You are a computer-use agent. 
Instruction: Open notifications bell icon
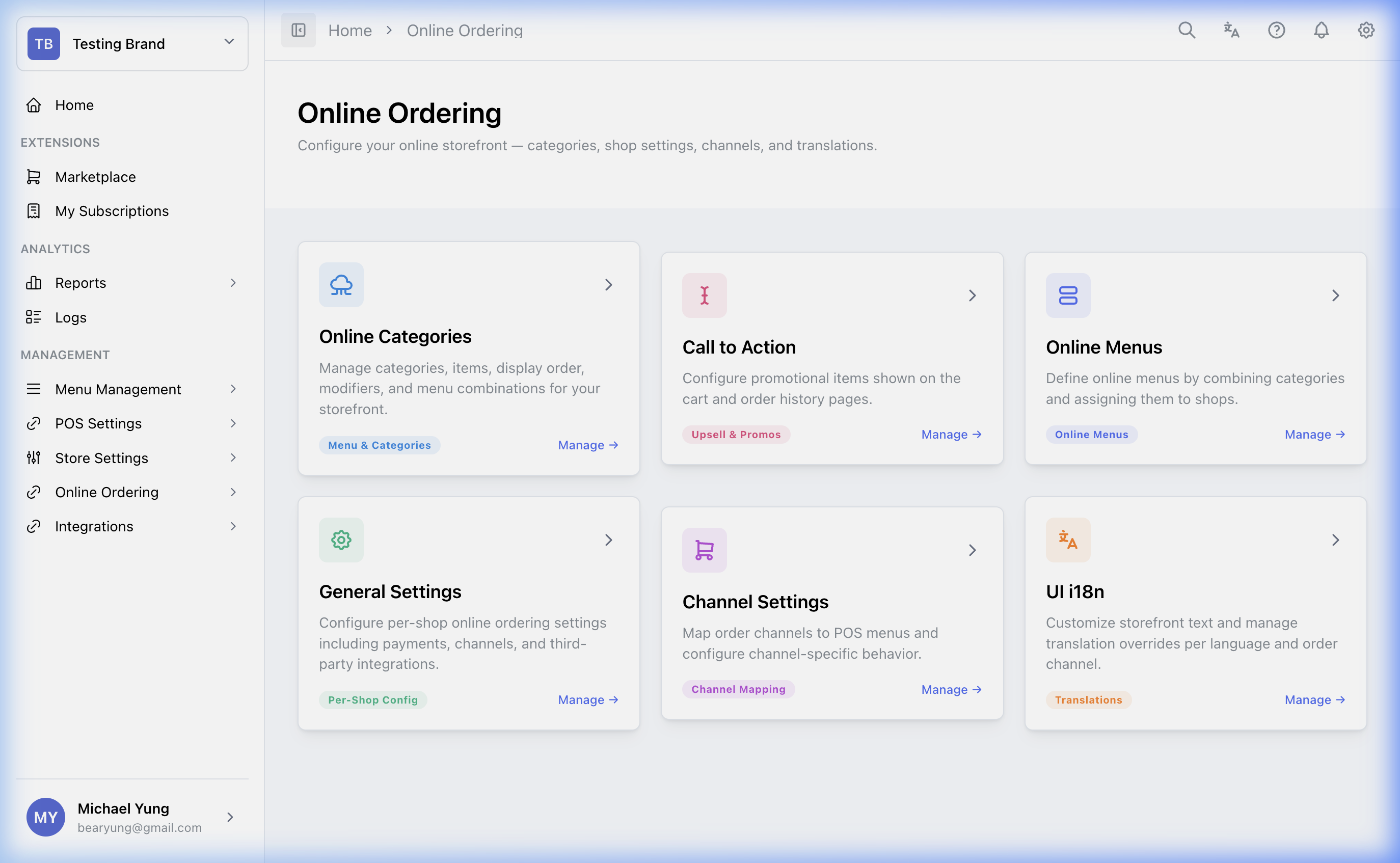click(x=1321, y=30)
